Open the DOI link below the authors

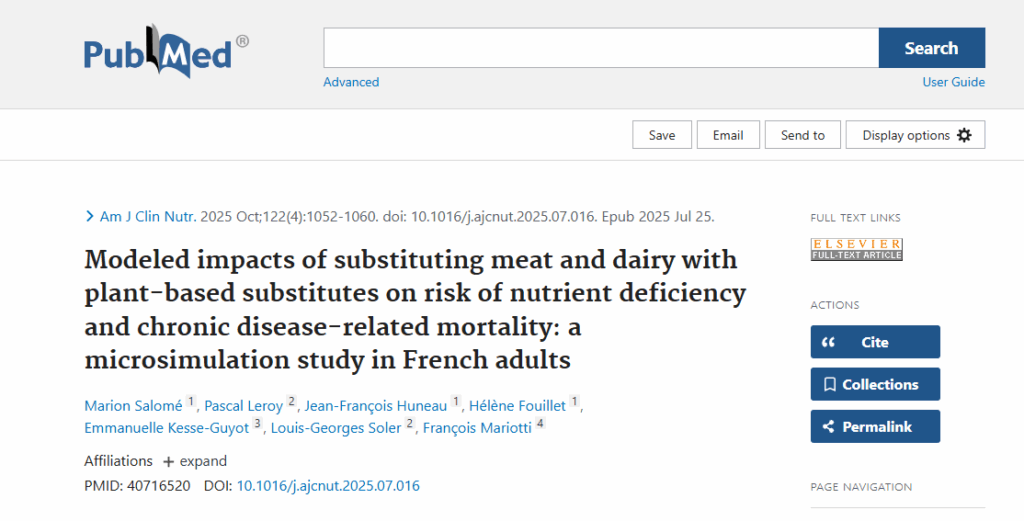(x=328, y=486)
